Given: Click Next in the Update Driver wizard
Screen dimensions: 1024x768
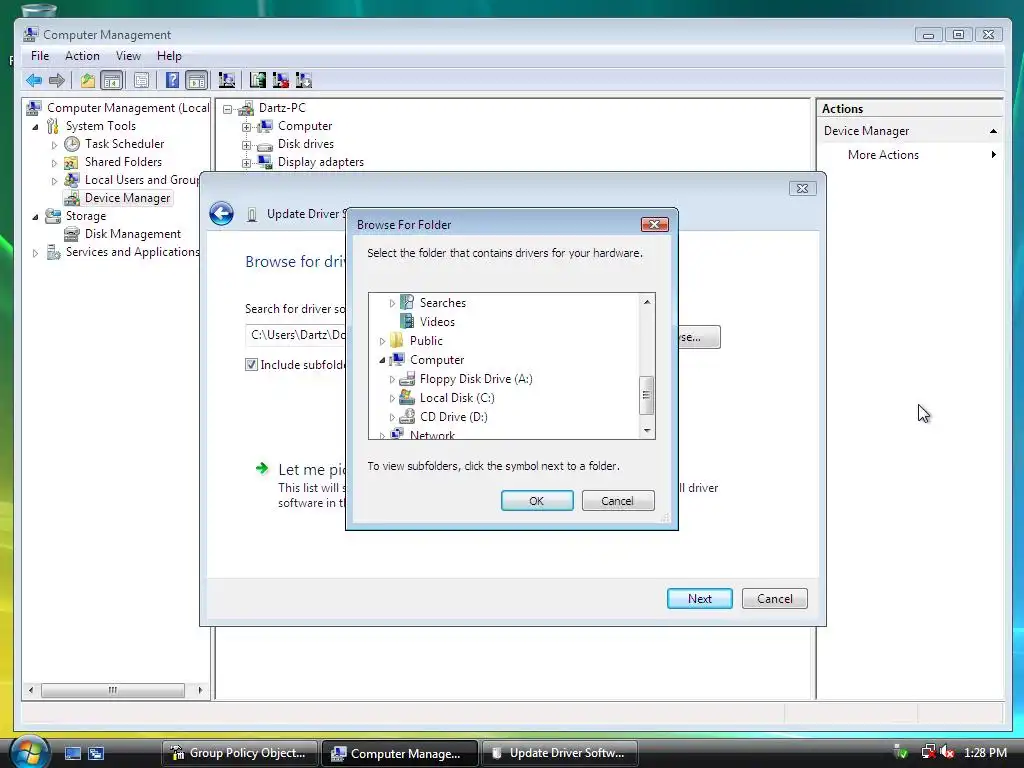Looking at the screenshot, I should click(x=699, y=599).
